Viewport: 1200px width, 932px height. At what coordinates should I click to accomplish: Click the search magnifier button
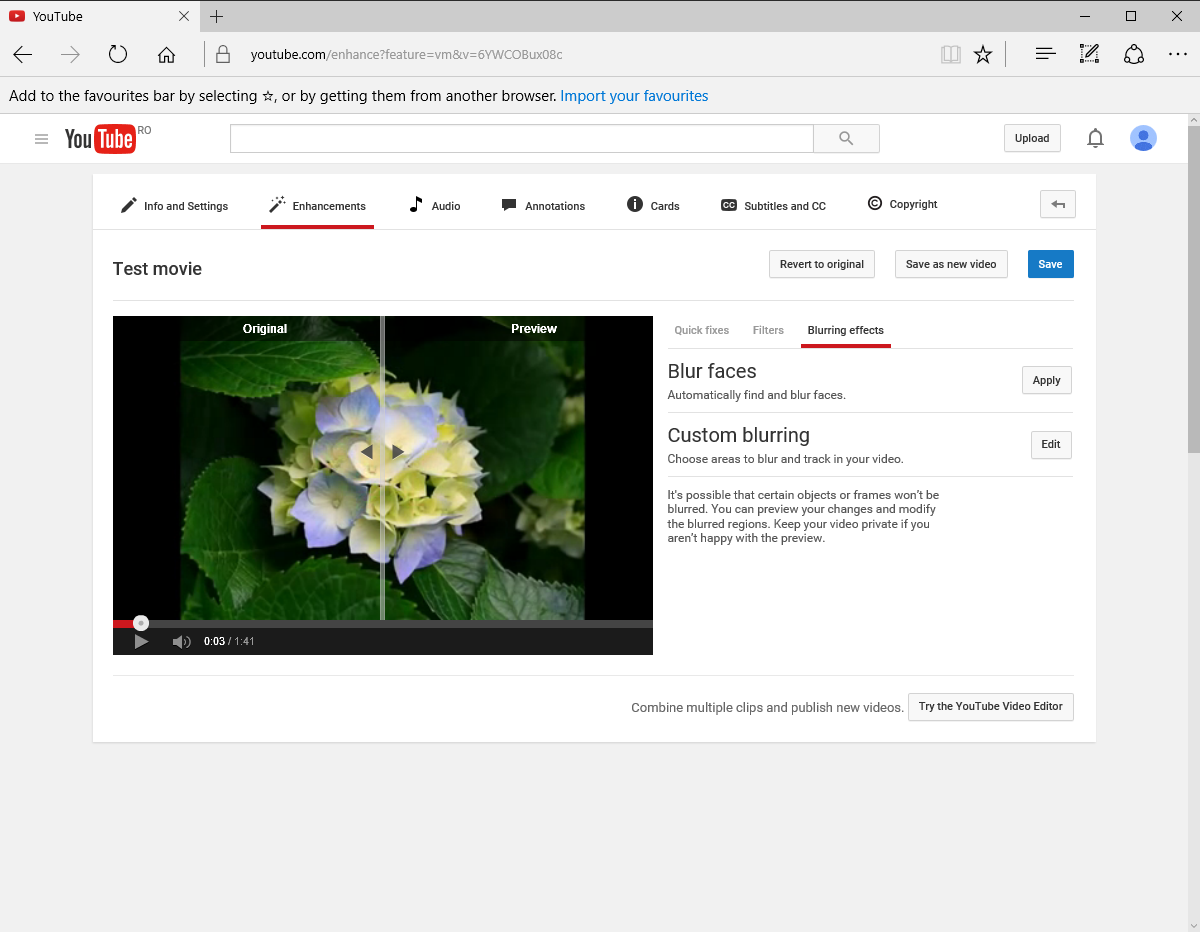click(x=846, y=139)
